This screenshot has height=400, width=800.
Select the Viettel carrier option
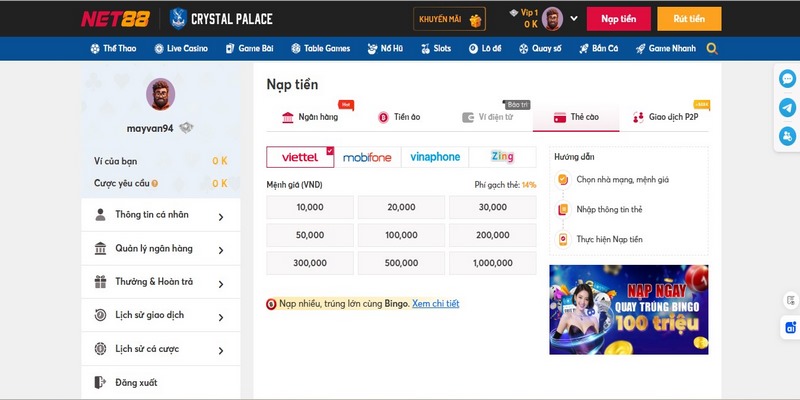(300, 157)
